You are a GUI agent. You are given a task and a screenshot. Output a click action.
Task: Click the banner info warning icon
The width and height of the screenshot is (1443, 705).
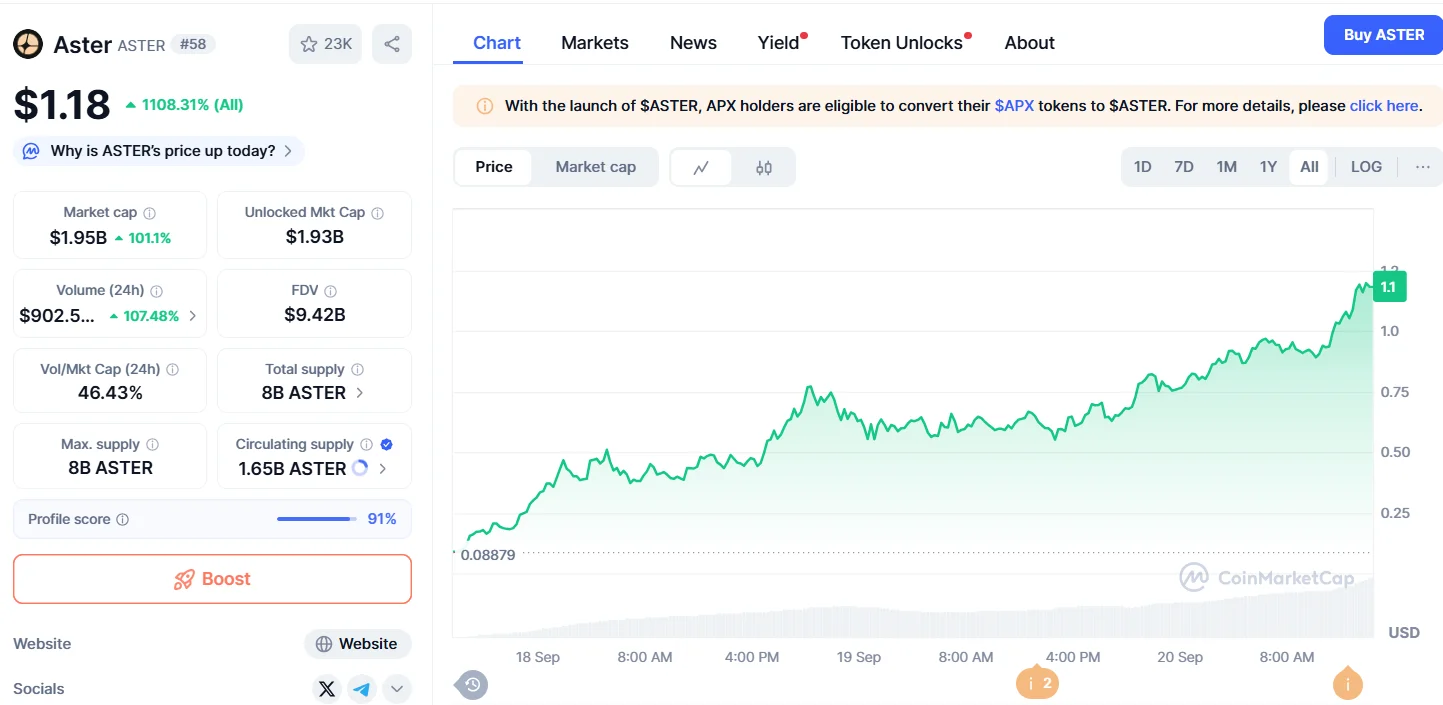tap(484, 106)
